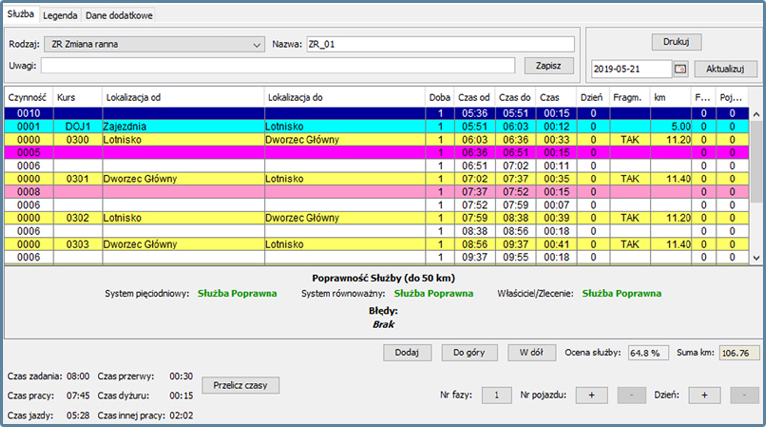This screenshot has height=427, width=766.
Task: Click the date field 2019-05-21
Action: click(631, 69)
